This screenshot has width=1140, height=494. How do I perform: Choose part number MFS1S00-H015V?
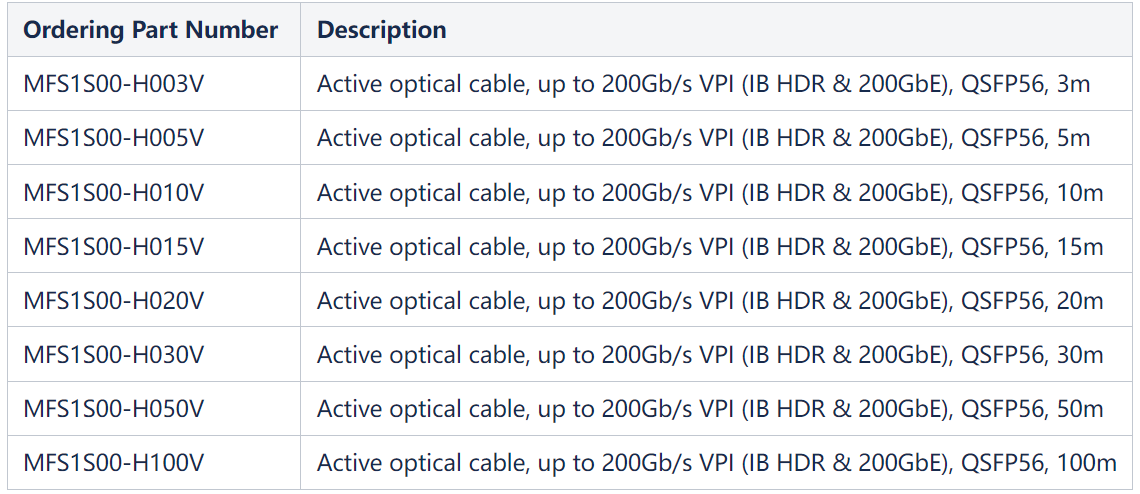click(114, 246)
